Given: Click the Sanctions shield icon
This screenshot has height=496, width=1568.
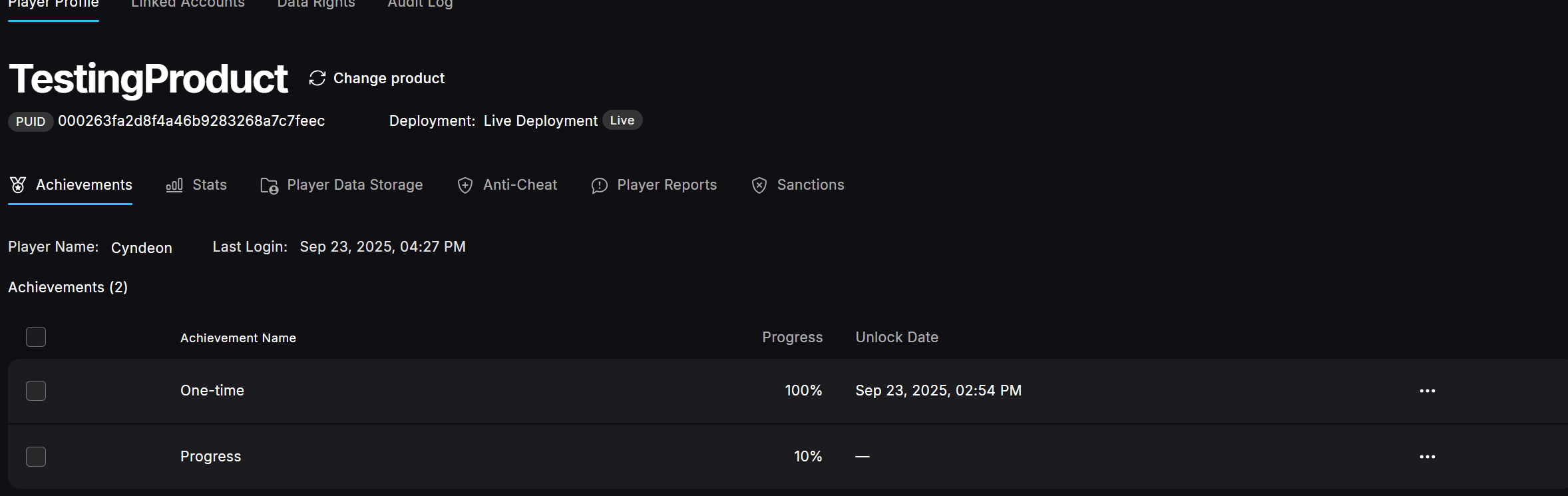Looking at the screenshot, I should [759, 186].
